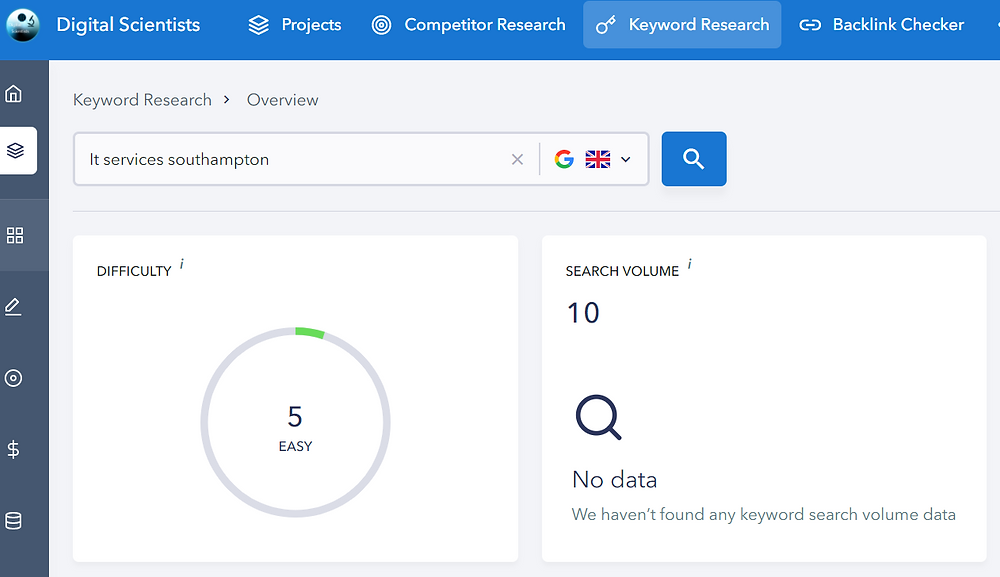1000x577 pixels.
Task: Click the Competitor Research target icon
Action: (x=381, y=25)
